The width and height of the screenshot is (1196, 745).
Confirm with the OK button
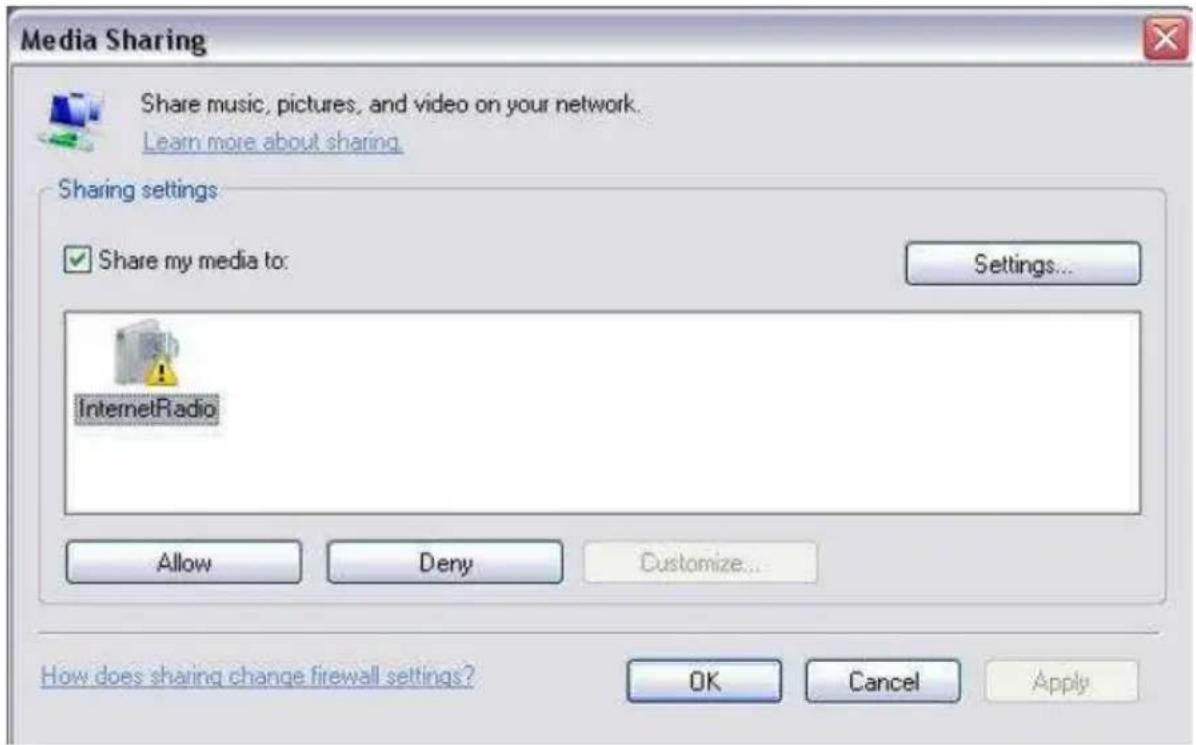(x=704, y=681)
